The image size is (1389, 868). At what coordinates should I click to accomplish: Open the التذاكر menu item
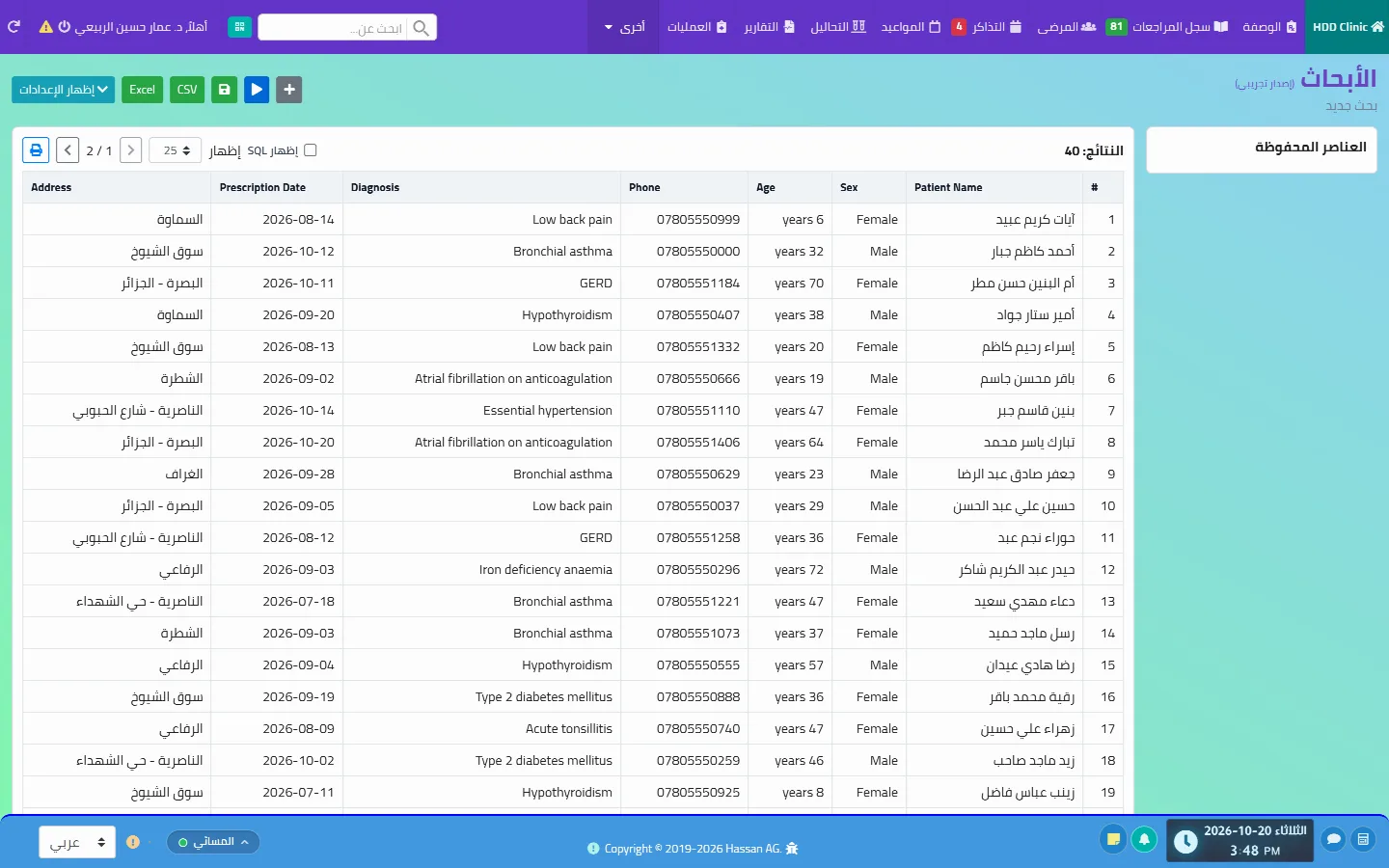987,27
